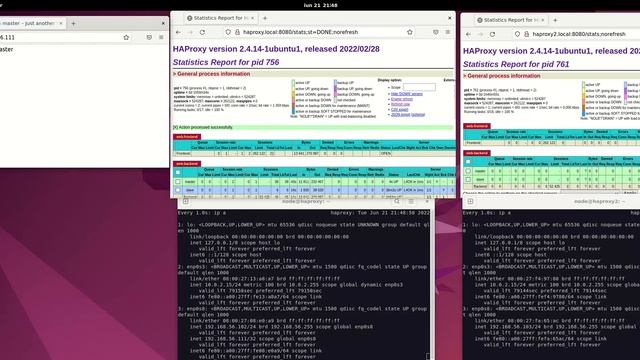640x360 pixels.
Task: Open a new tab in the haproxy.local browser window
Action: [265, 18]
